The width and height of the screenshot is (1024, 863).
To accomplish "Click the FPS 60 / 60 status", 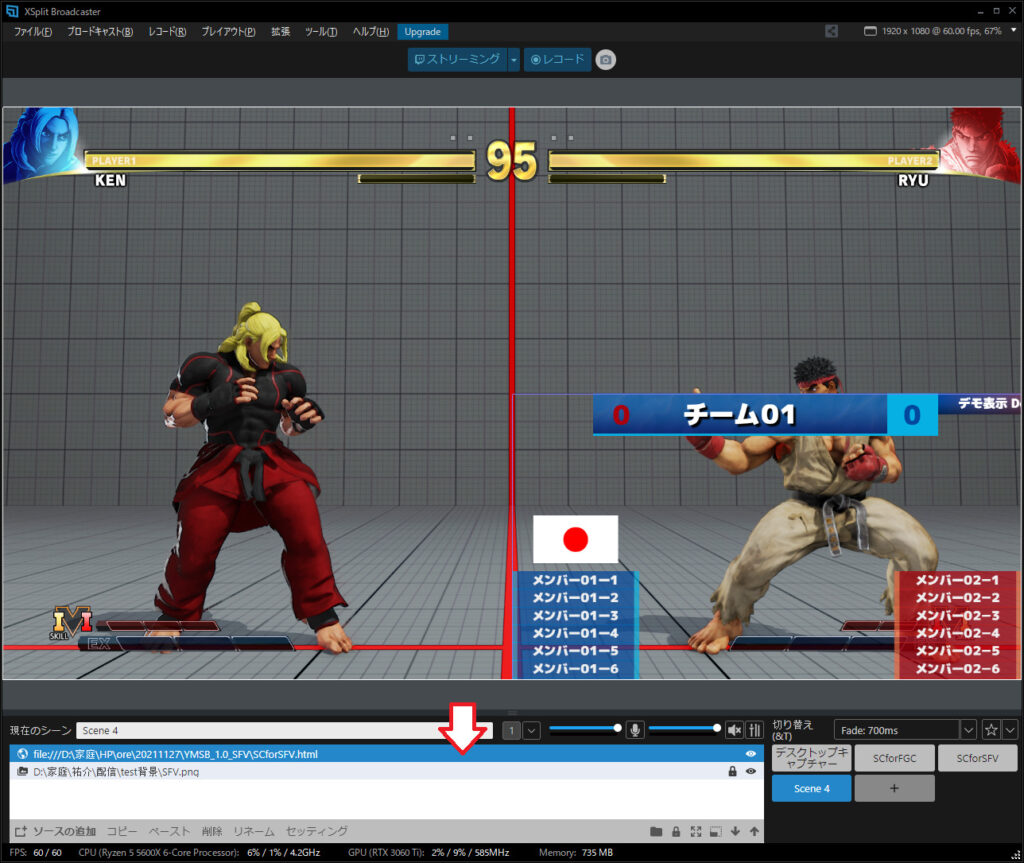I will [36, 853].
